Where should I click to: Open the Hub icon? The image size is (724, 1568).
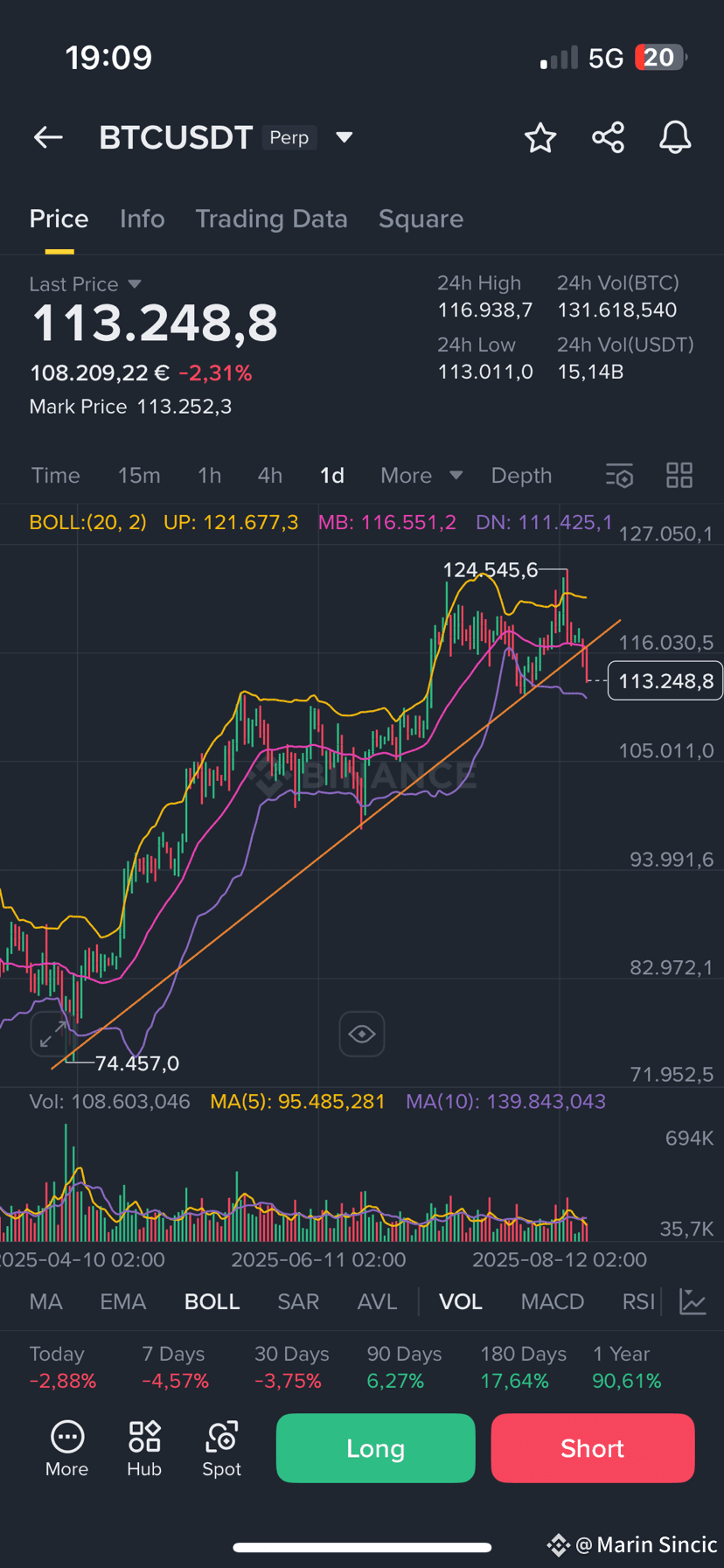click(144, 1449)
